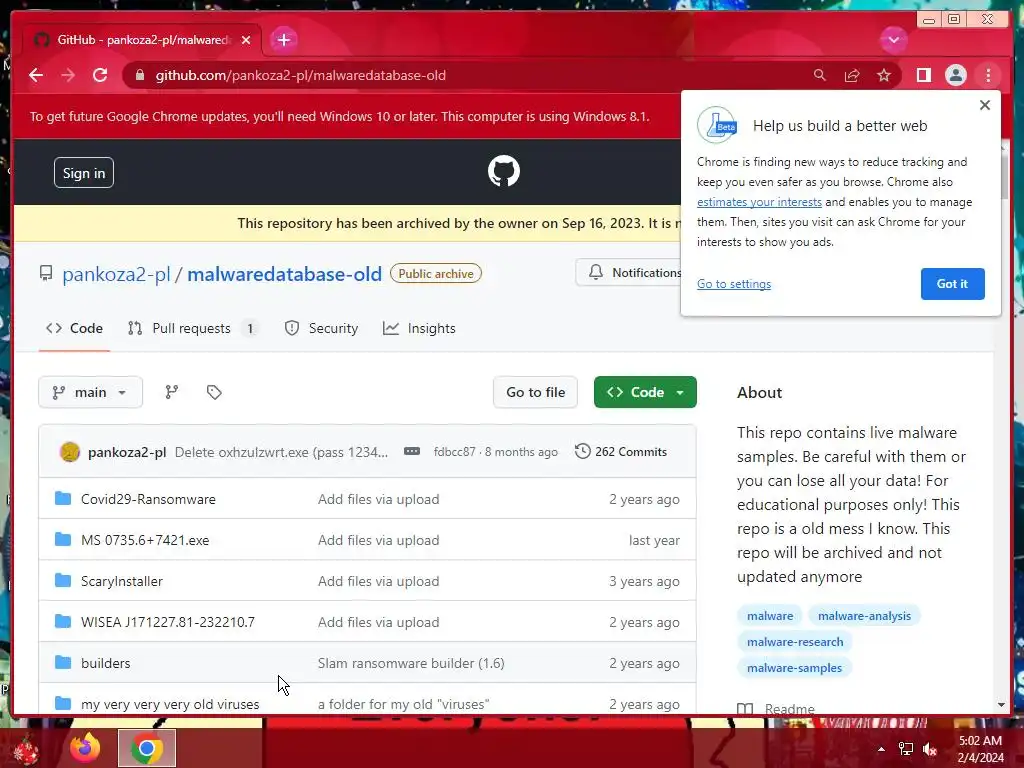This screenshot has height=768, width=1024.
Task: Open Go to settings link
Action: (733, 284)
